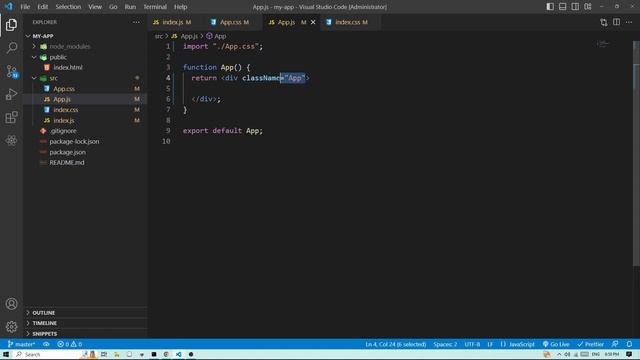Click the File Explorer taskbar icon
The width and height of the screenshot is (640, 360).
pos(116,354)
